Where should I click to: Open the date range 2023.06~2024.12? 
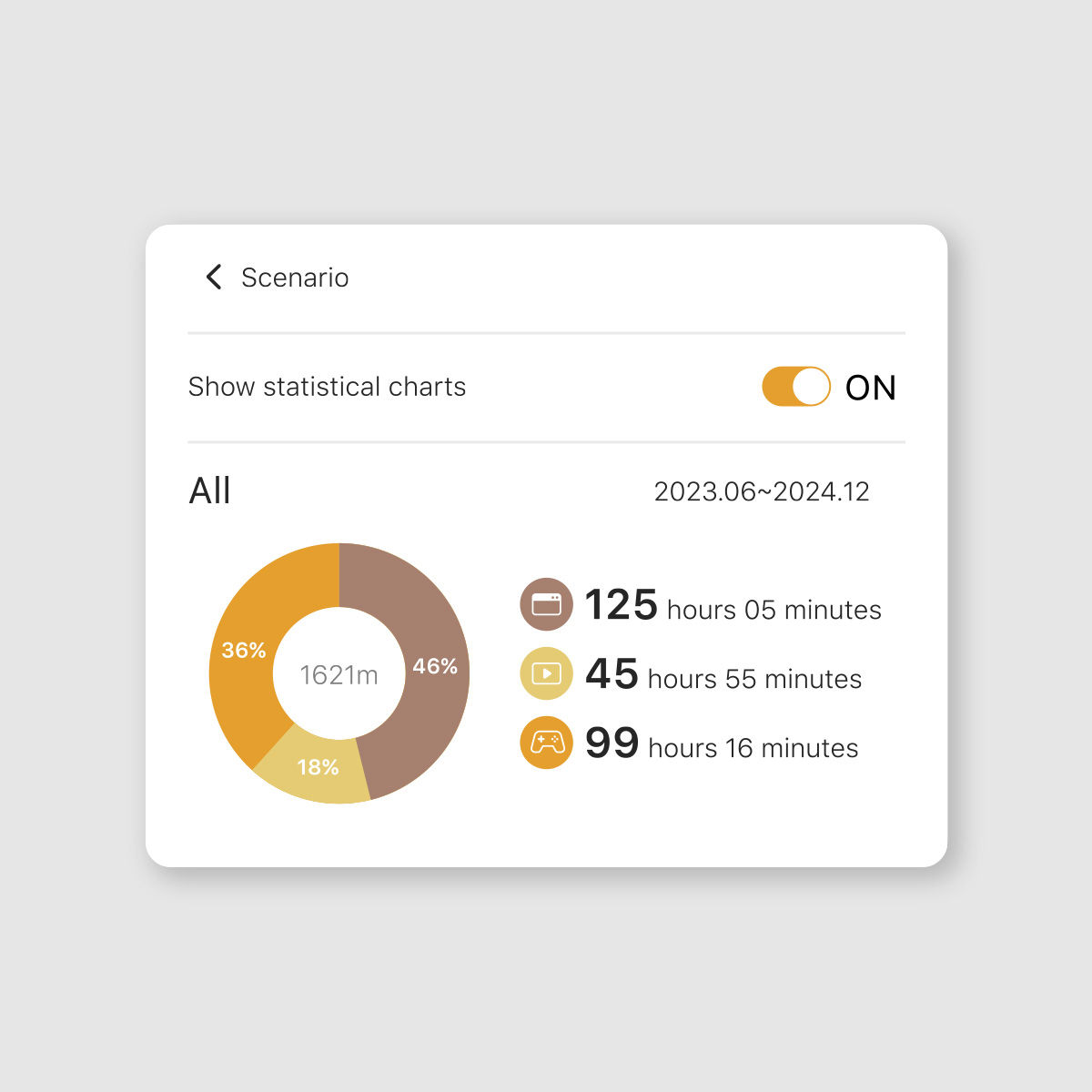point(762,491)
